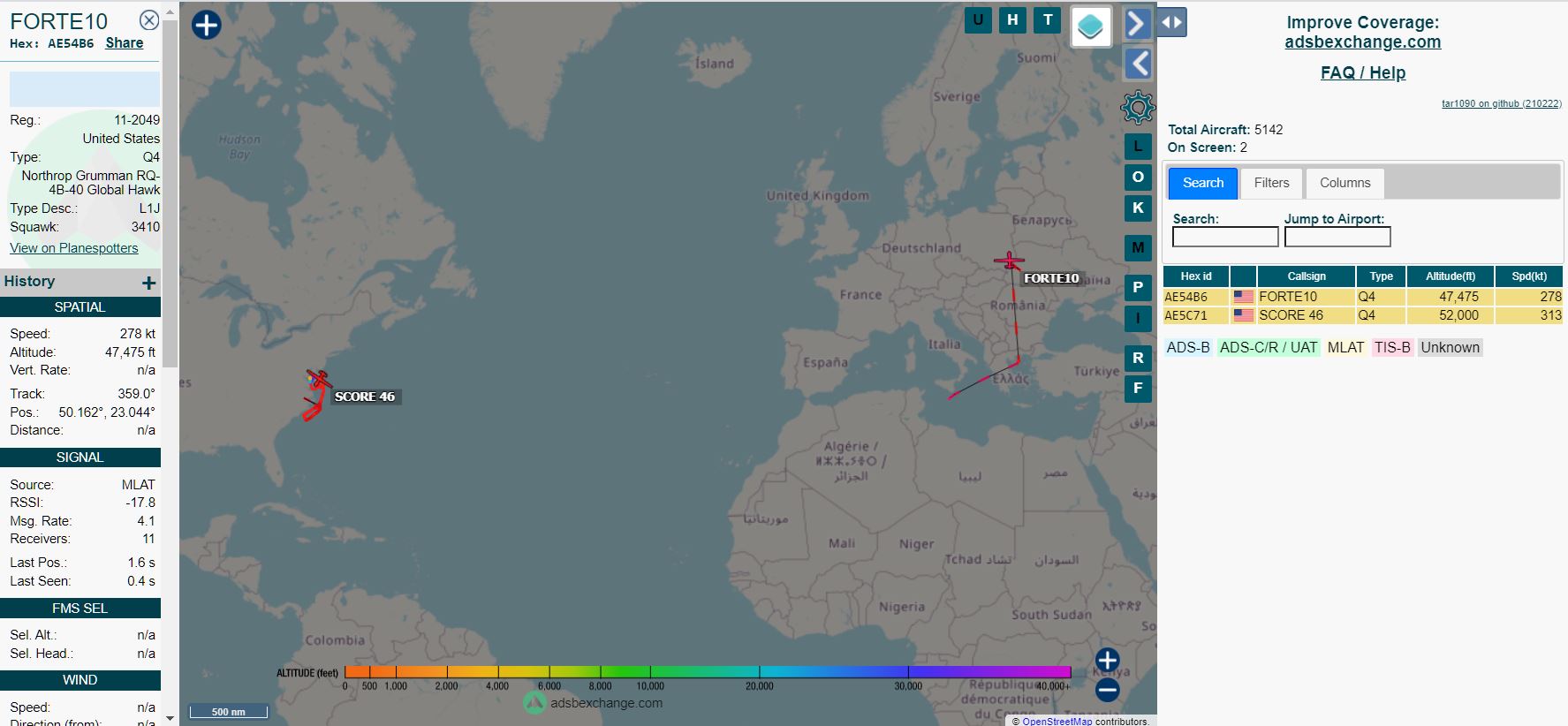Click the Unknown legend label

[1450, 348]
